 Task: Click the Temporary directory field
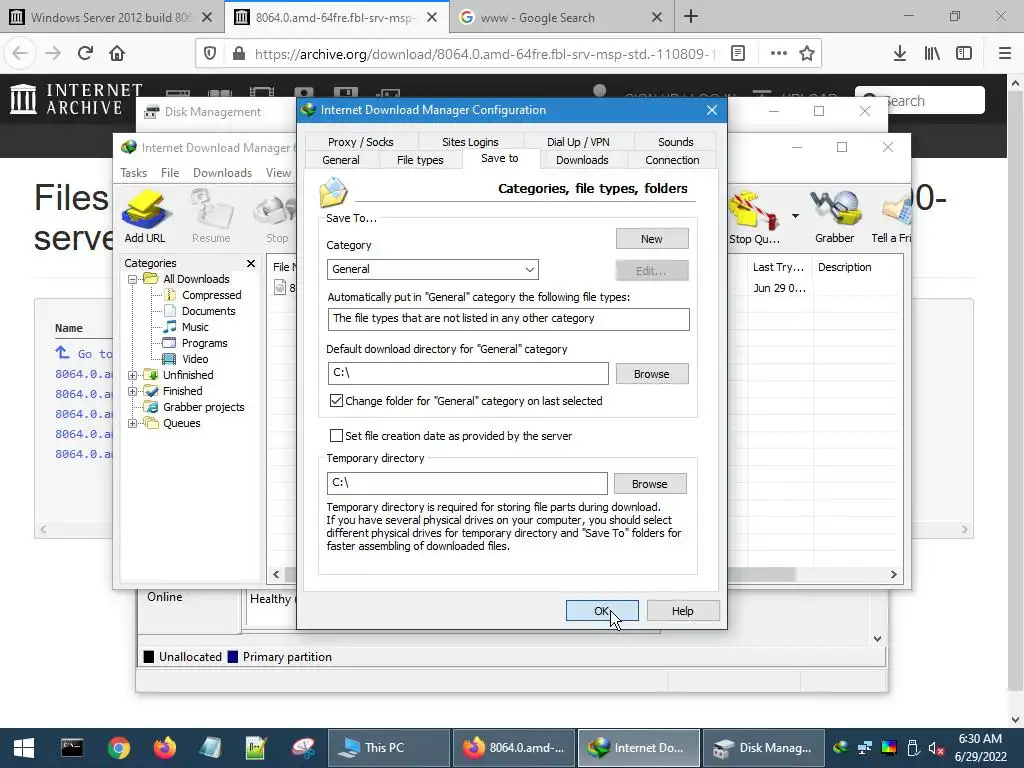tap(467, 483)
